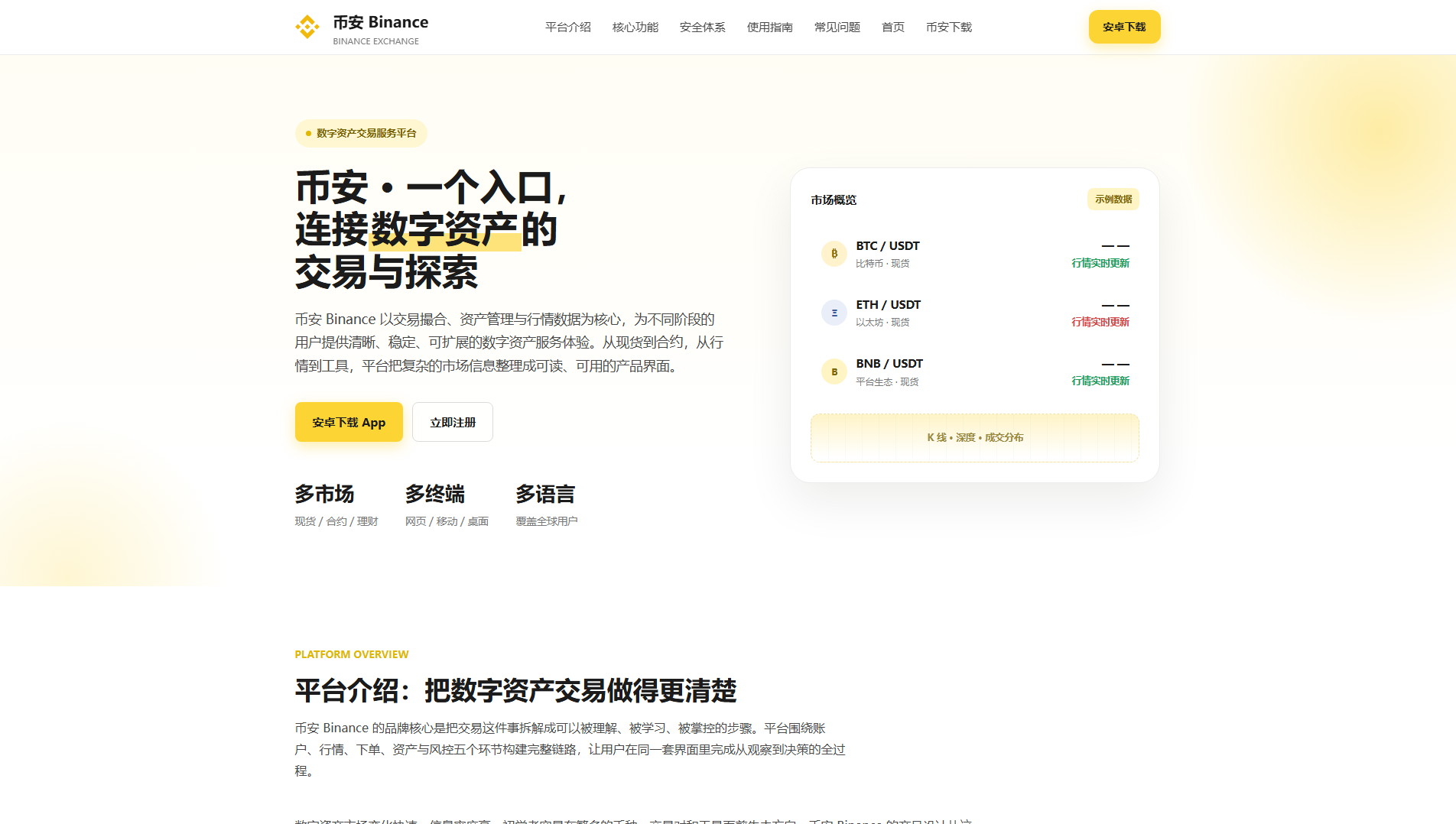
Task: Click the 多终端 stat heading
Action: [435, 495]
